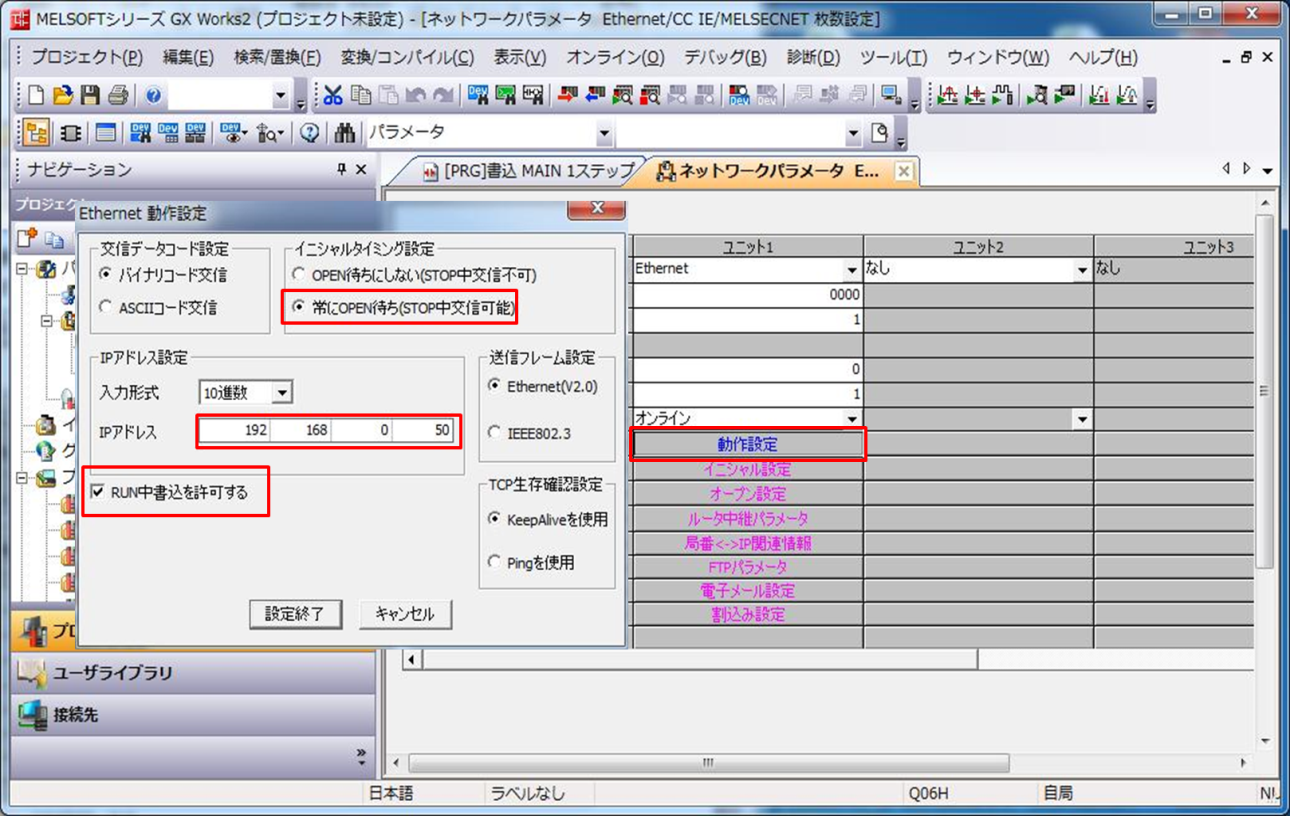Copy using the toolbar copy icon
Screen dimensions: 1290x816
[x=361, y=95]
